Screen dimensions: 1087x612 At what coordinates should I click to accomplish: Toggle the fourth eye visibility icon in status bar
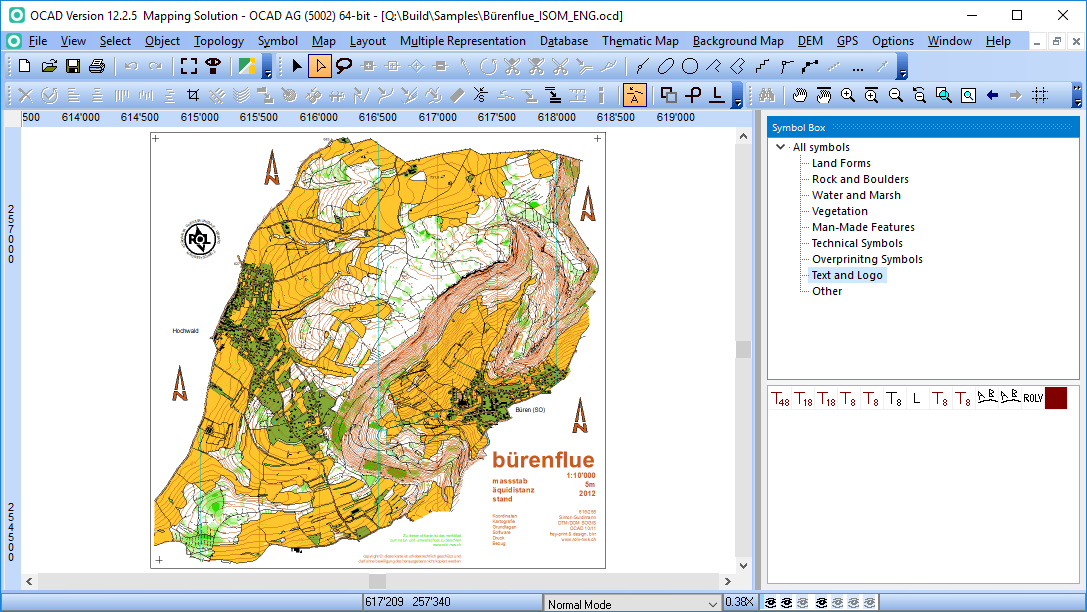[x=821, y=603]
